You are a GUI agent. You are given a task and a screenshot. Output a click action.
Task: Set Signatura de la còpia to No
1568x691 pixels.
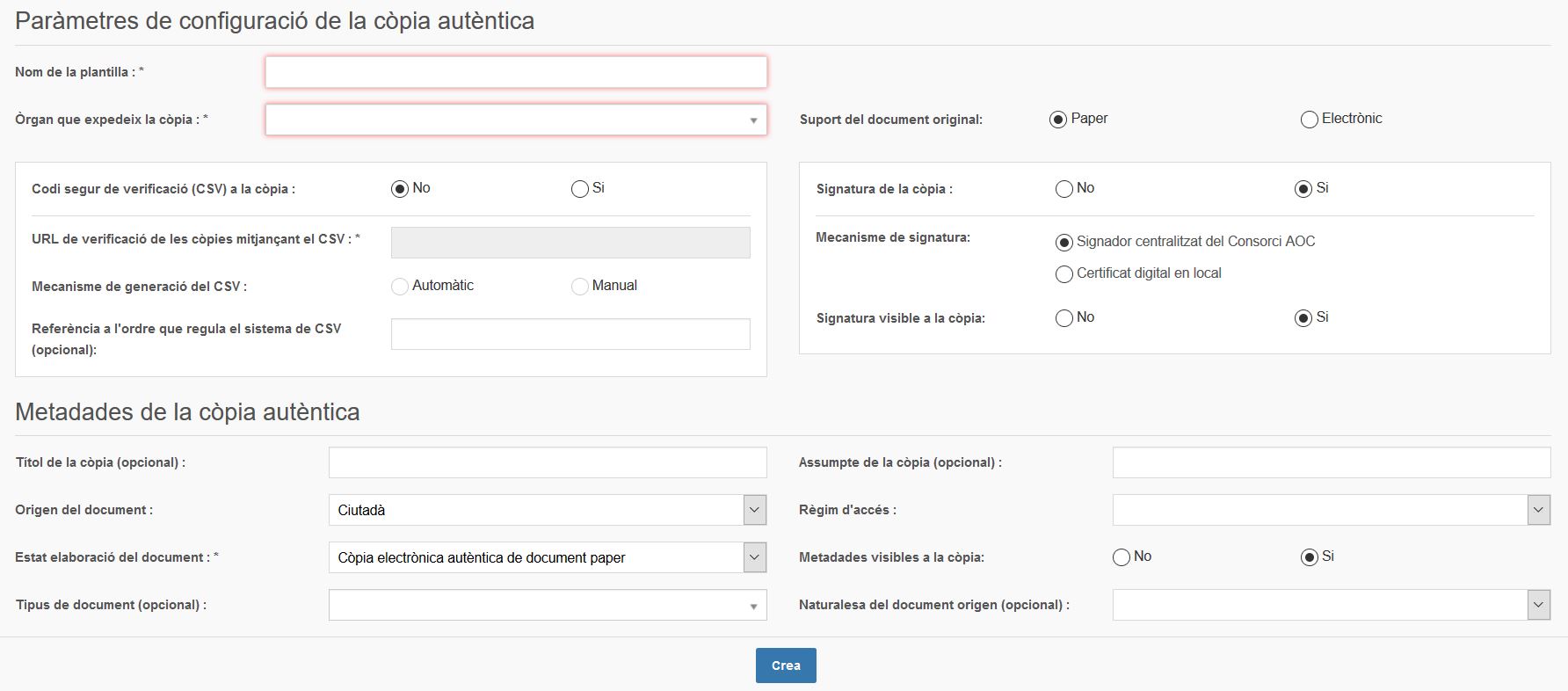click(x=1063, y=189)
